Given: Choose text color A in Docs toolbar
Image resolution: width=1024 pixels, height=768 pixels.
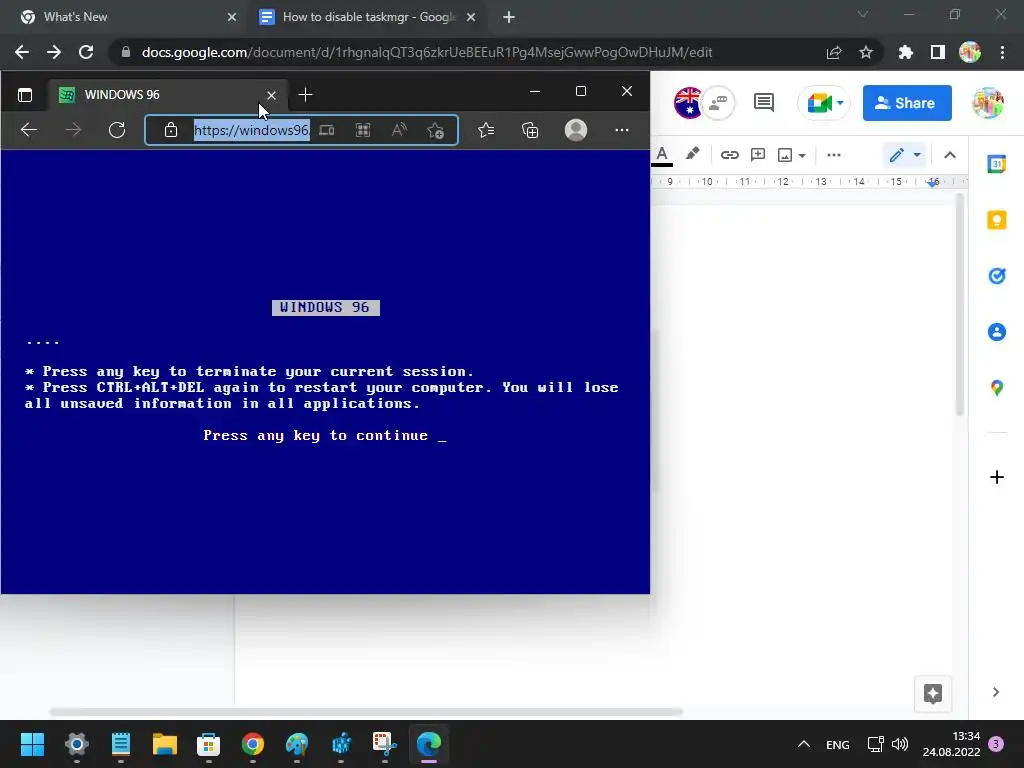Looking at the screenshot, I should 662,155.
